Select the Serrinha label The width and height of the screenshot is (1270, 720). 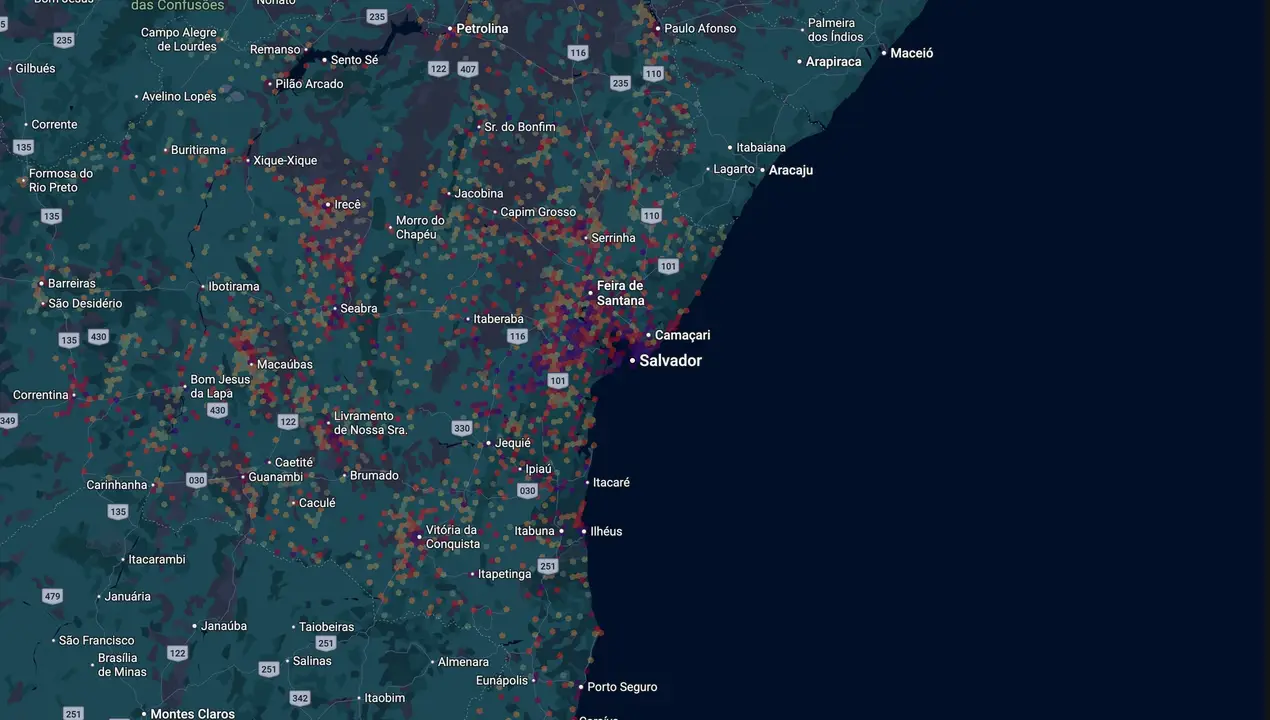point(613,238)
